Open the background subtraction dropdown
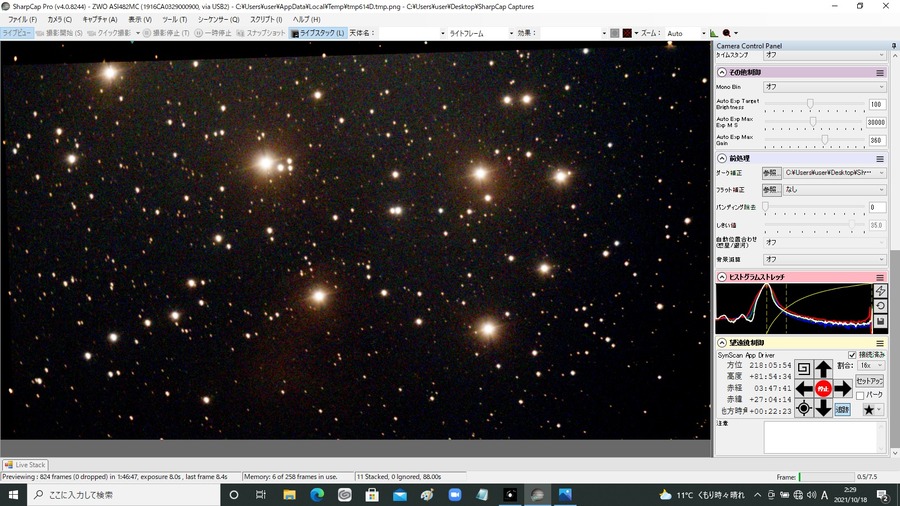The height and width of the screenshot is (506, 900). coord(824,259)
